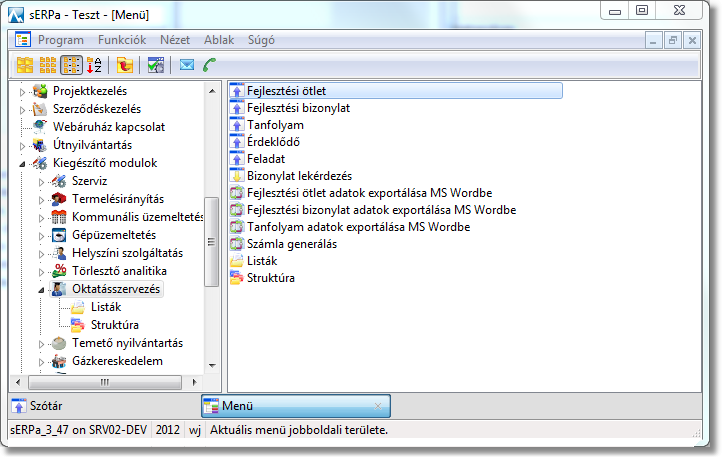Click the tree scroll up arrow
The image size is (722, 459).
click(x=212, y=91)
